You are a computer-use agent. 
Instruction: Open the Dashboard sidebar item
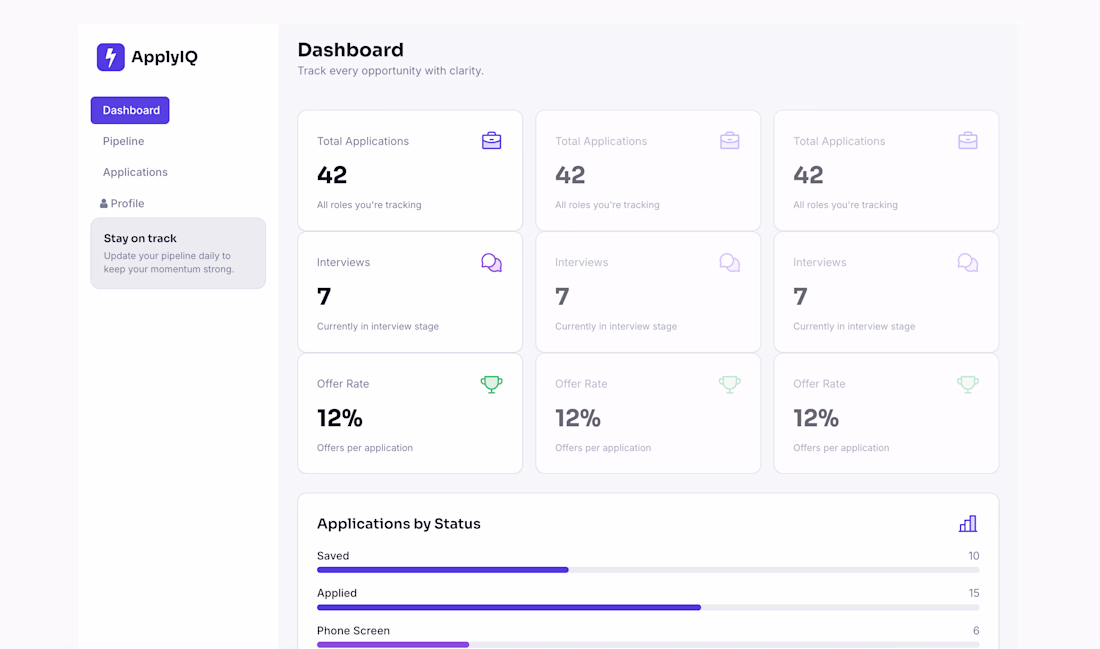(130, 110)
